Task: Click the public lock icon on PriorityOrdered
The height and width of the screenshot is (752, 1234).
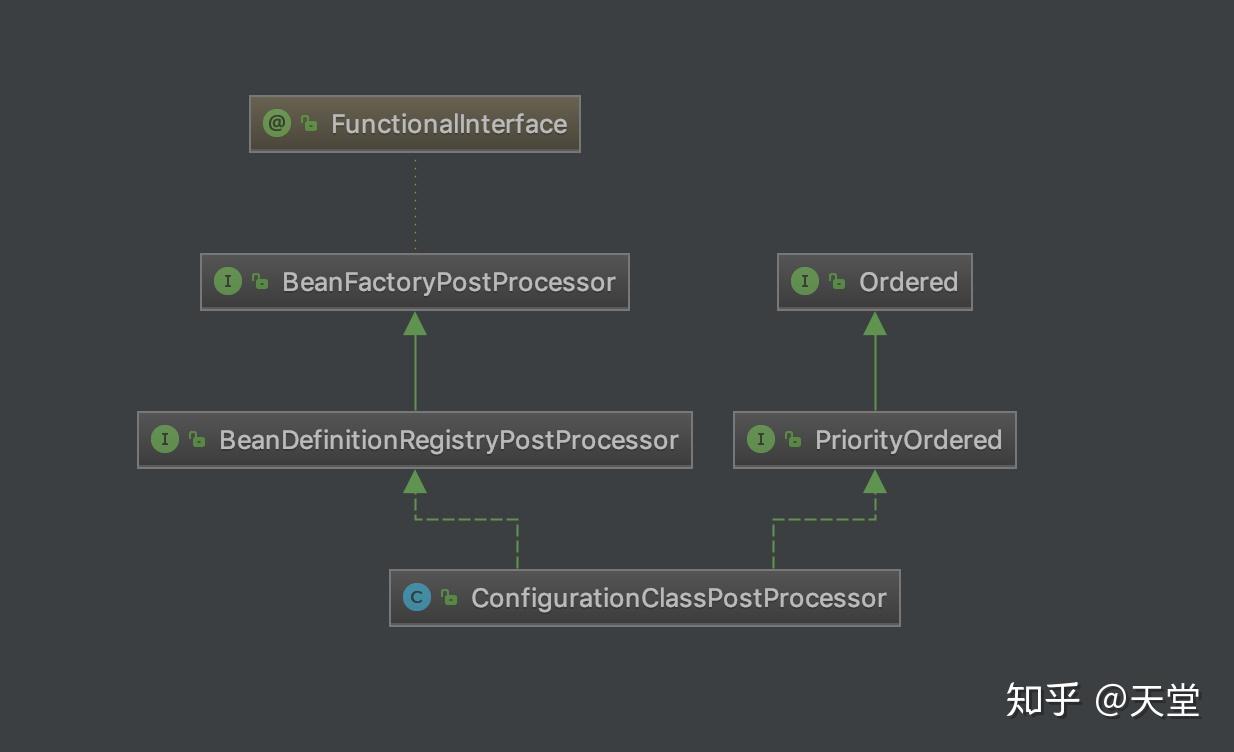Action: 793,440
